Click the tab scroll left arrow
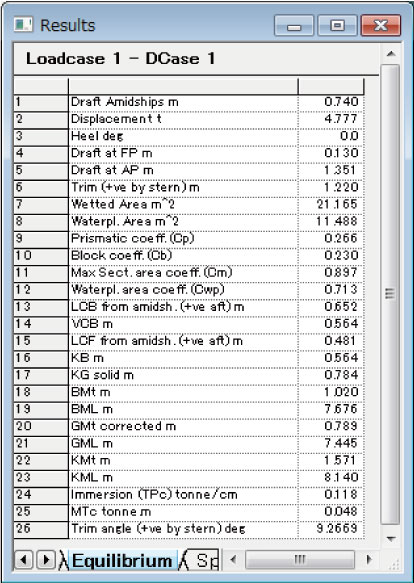 [23, 560]
